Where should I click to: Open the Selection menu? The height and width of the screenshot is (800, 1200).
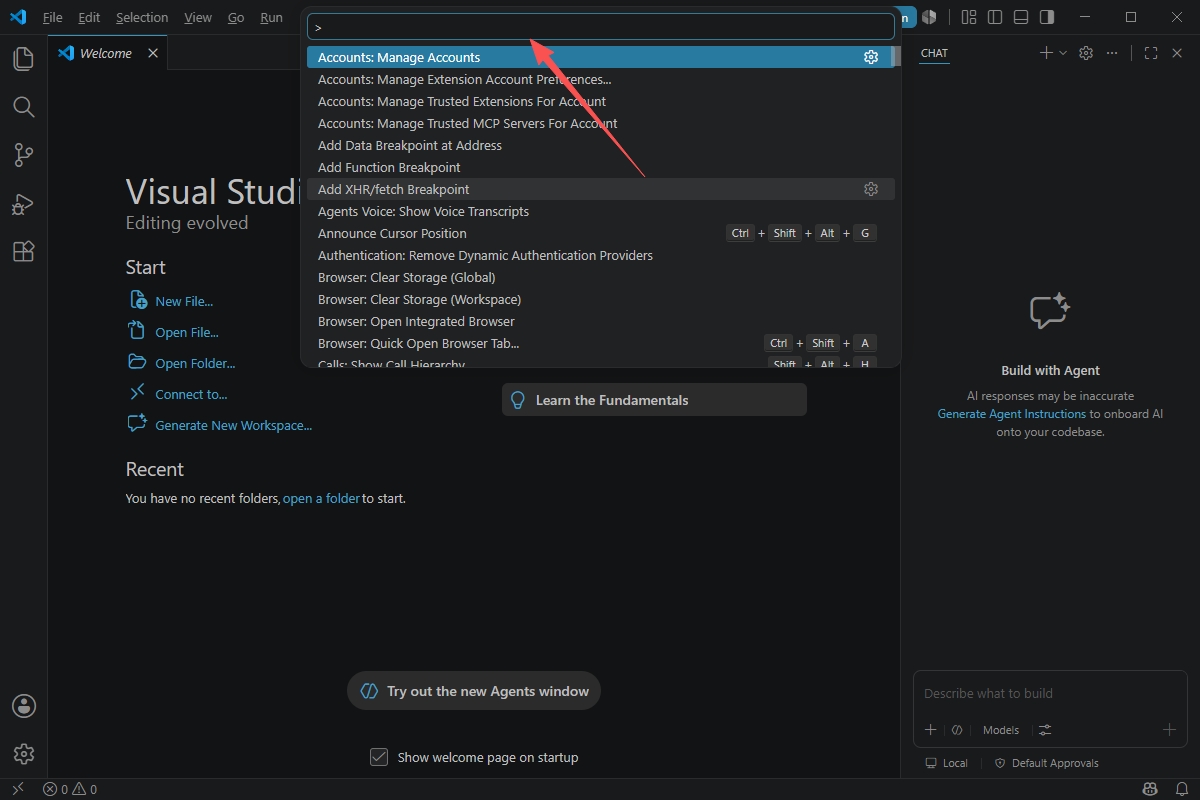(x=142, y=17)
